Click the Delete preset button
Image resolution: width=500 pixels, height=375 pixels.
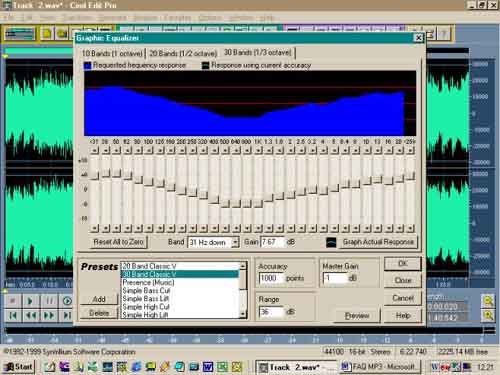pyautogui.click(x=99, y=313)
